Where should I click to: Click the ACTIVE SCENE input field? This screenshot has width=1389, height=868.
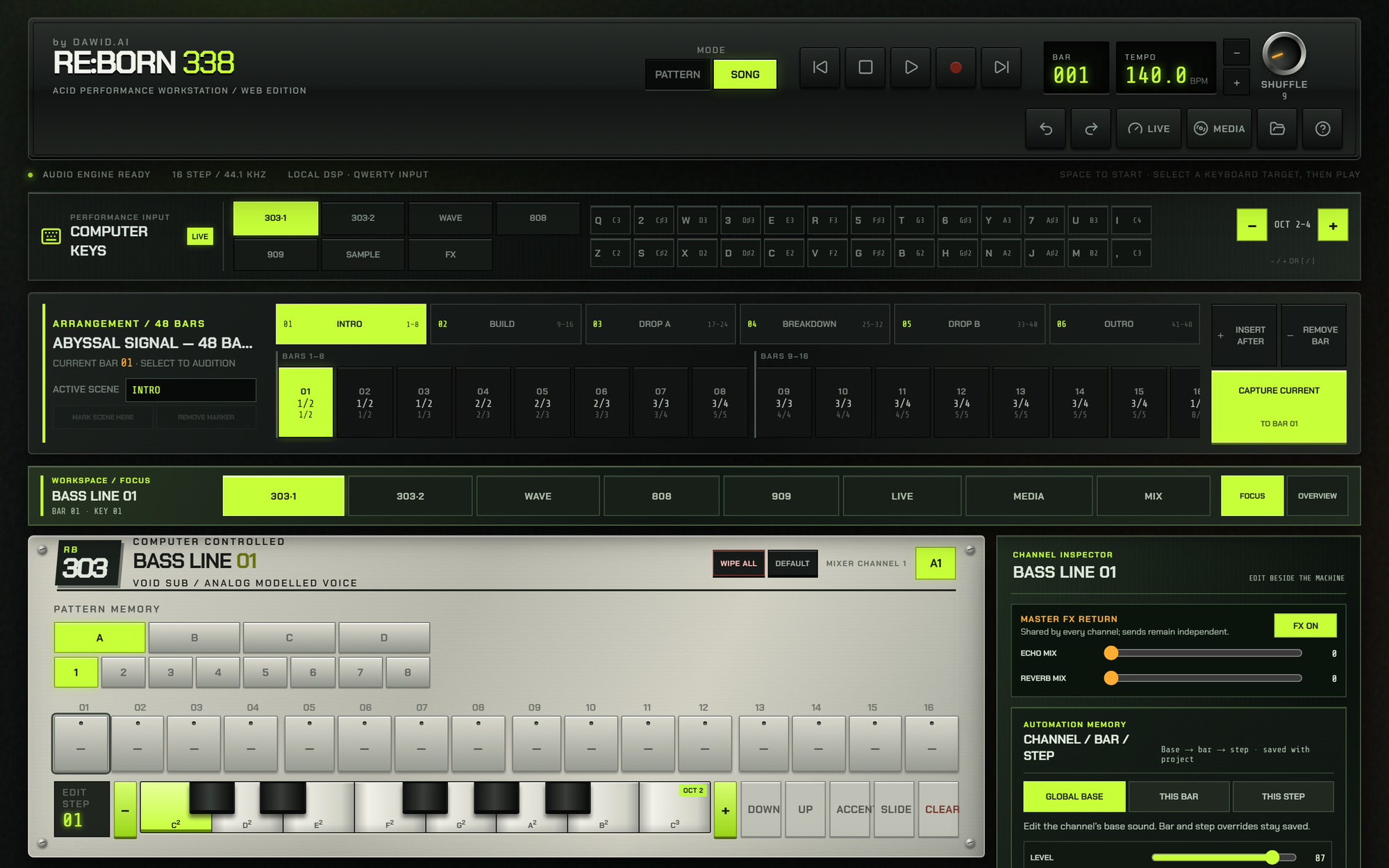[x=190, y=390]
